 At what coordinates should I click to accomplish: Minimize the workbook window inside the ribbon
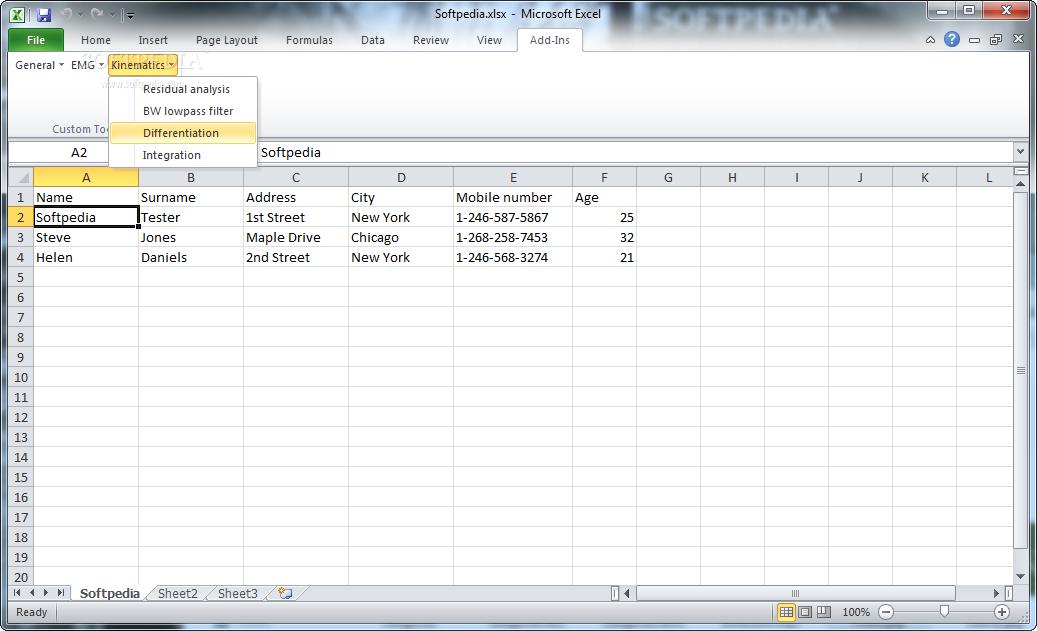pos(974,40)
